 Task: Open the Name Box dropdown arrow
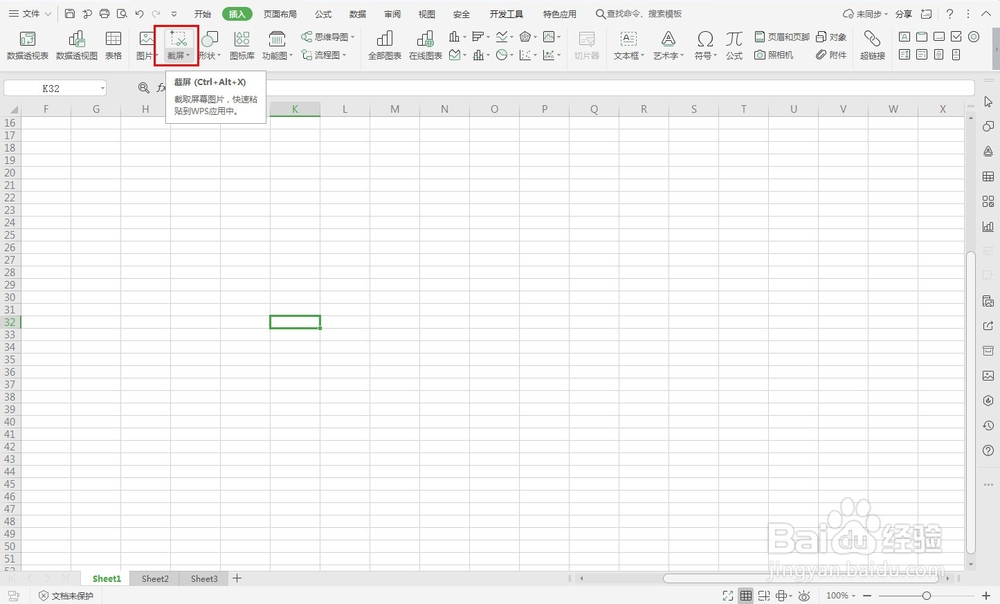pos(102,88)
